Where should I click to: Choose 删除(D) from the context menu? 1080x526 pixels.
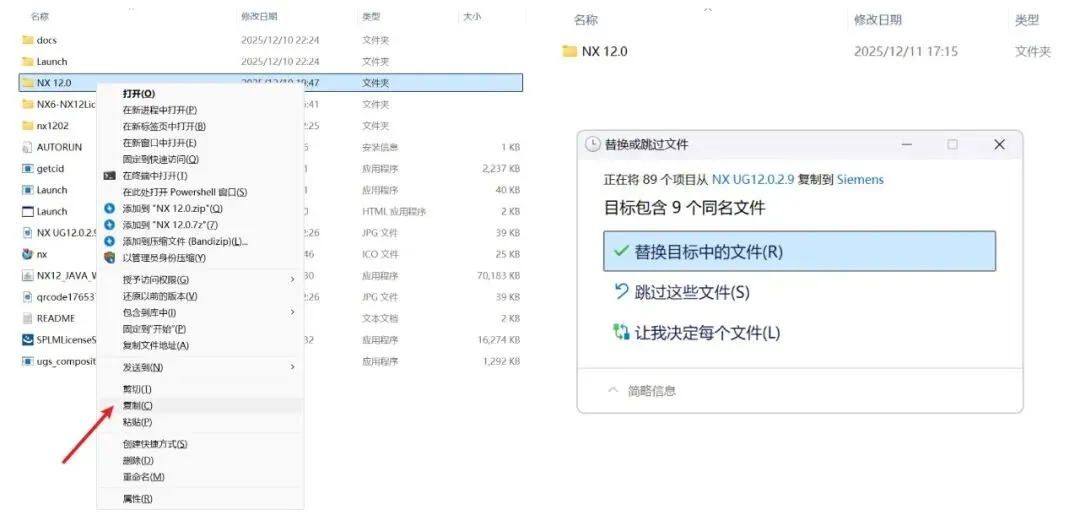tap(138, 461)
